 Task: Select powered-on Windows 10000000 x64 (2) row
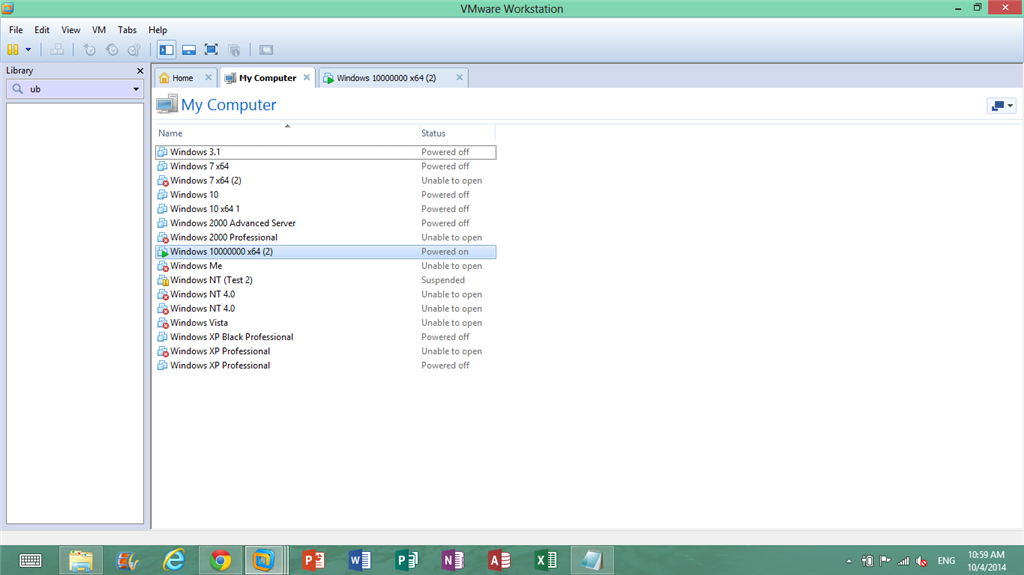pyautogui.click(x=326, y=252)
